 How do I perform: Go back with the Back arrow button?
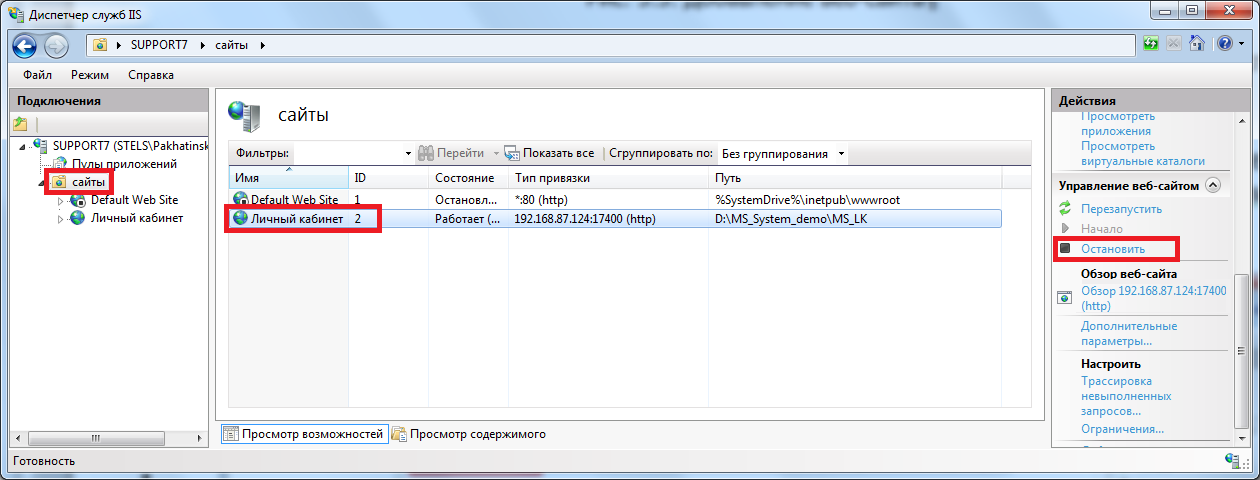(x=25, y=45)
